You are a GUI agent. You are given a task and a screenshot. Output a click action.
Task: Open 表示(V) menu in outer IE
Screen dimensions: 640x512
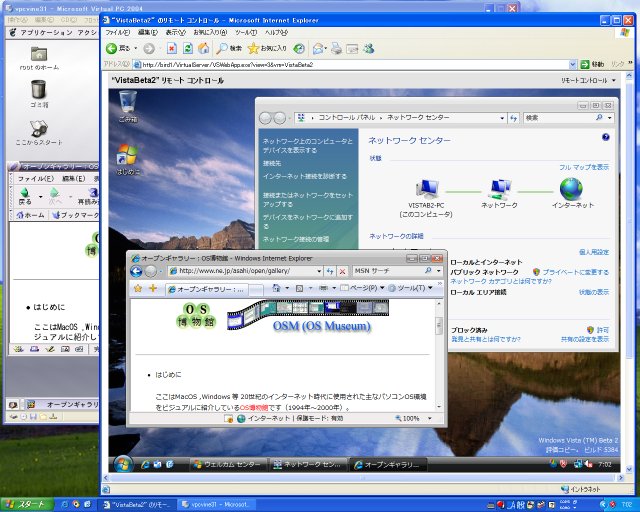(176, 32)
